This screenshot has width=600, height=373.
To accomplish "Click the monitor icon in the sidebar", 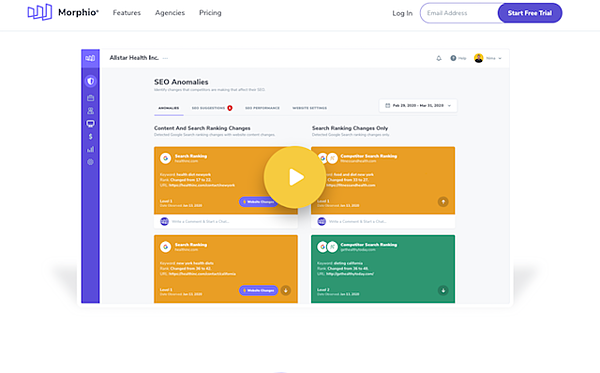I will [90, 124].
